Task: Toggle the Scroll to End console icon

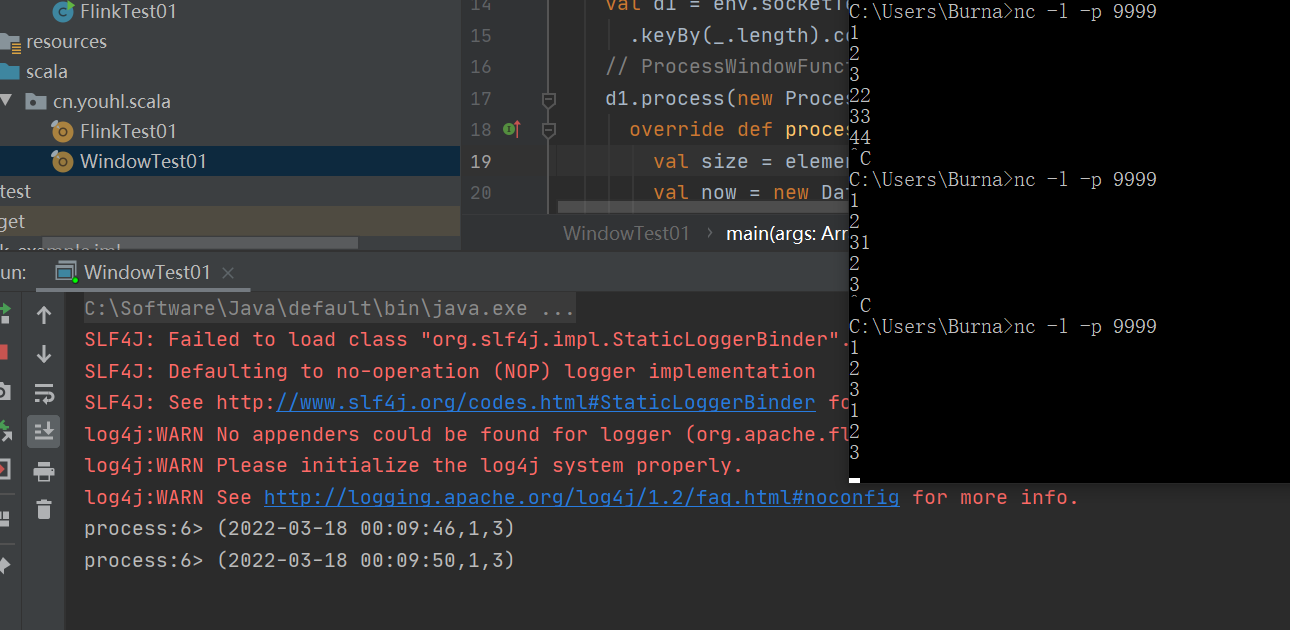Action: point(44,431)
